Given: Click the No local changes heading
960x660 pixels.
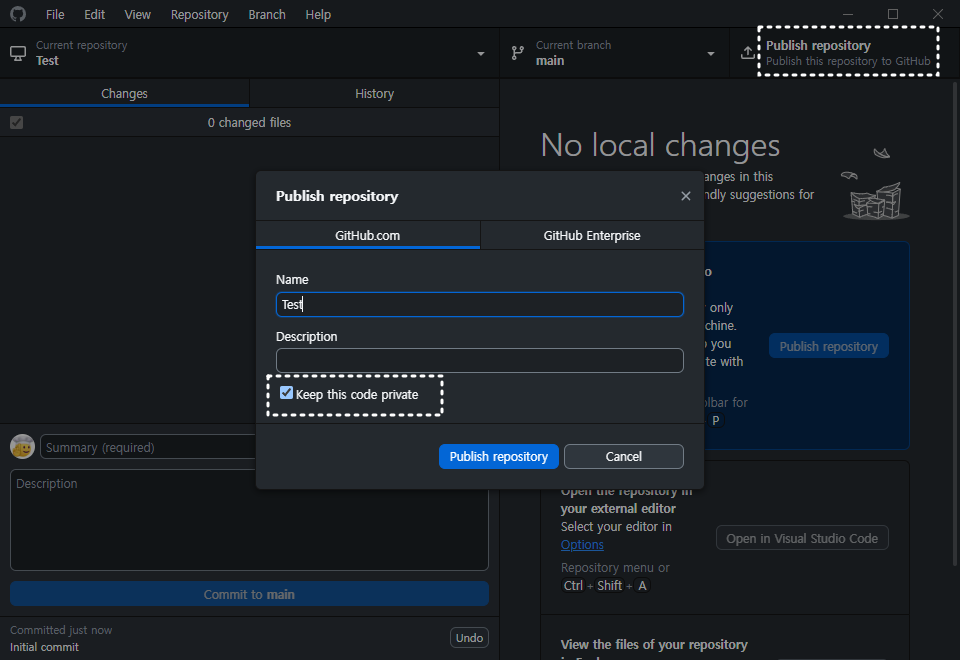Looking at the screenshot, I should tap(660, 145).
